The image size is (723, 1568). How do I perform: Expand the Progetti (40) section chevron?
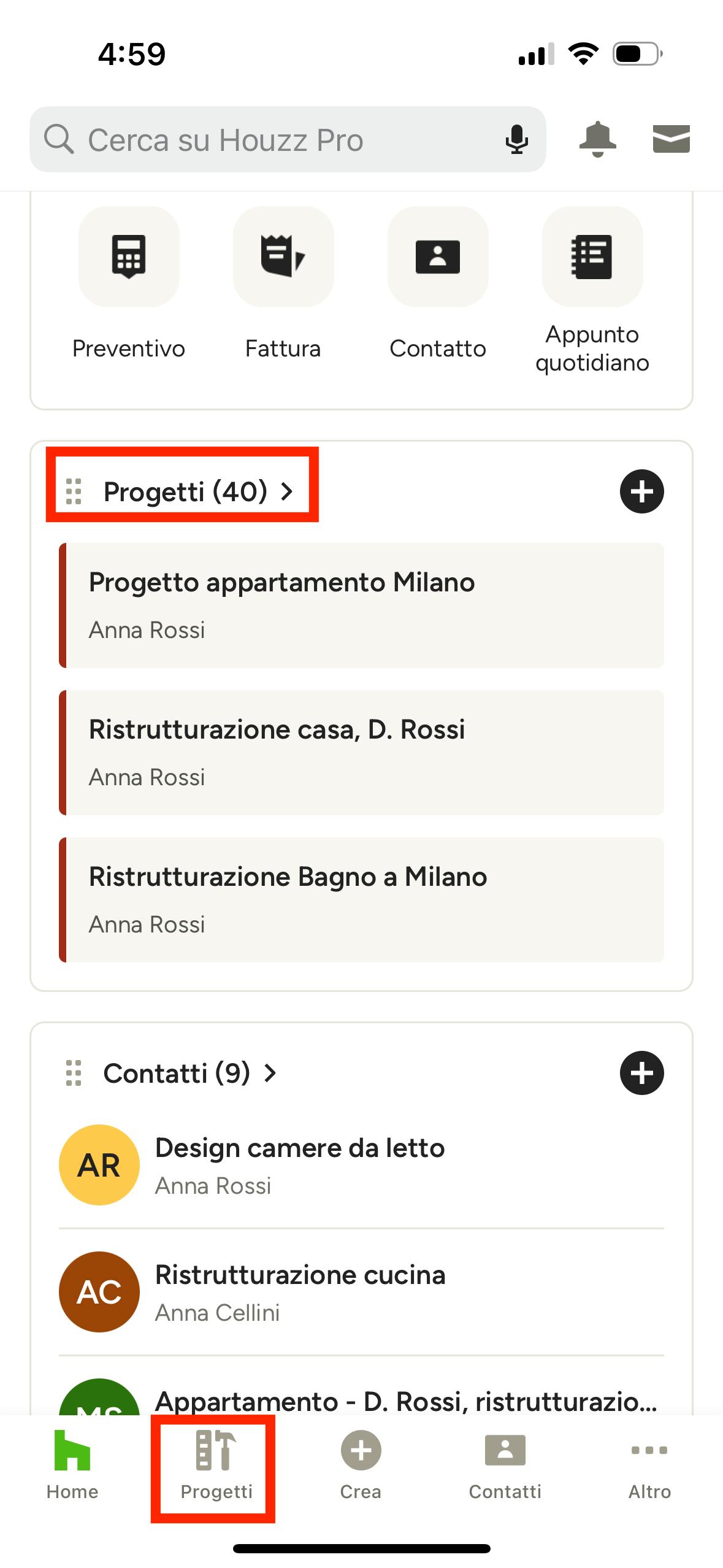pyautogui.click(x=287, y=491)
